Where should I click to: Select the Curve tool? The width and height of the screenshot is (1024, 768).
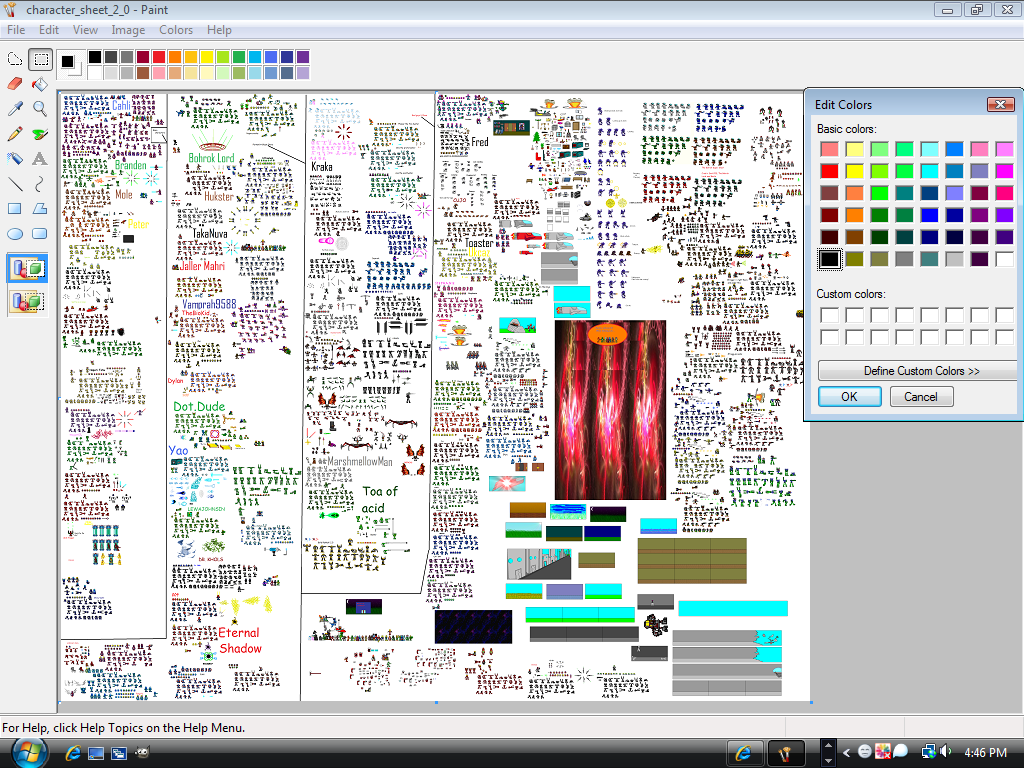pos(39,184)
